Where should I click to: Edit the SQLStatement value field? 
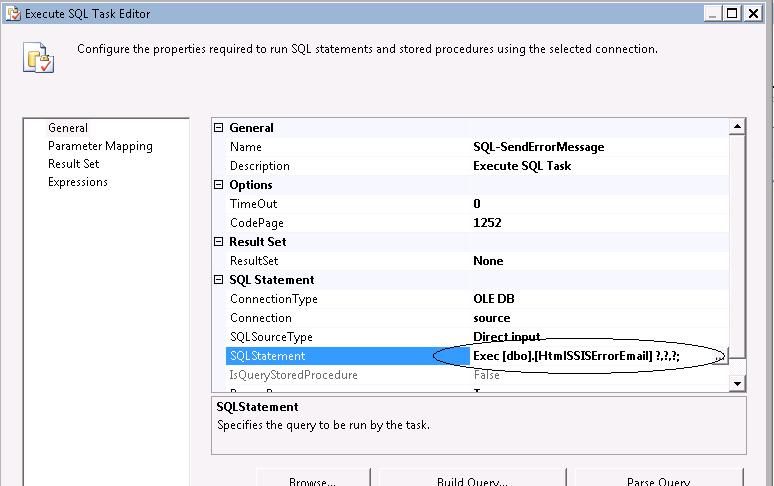[590, 356]
